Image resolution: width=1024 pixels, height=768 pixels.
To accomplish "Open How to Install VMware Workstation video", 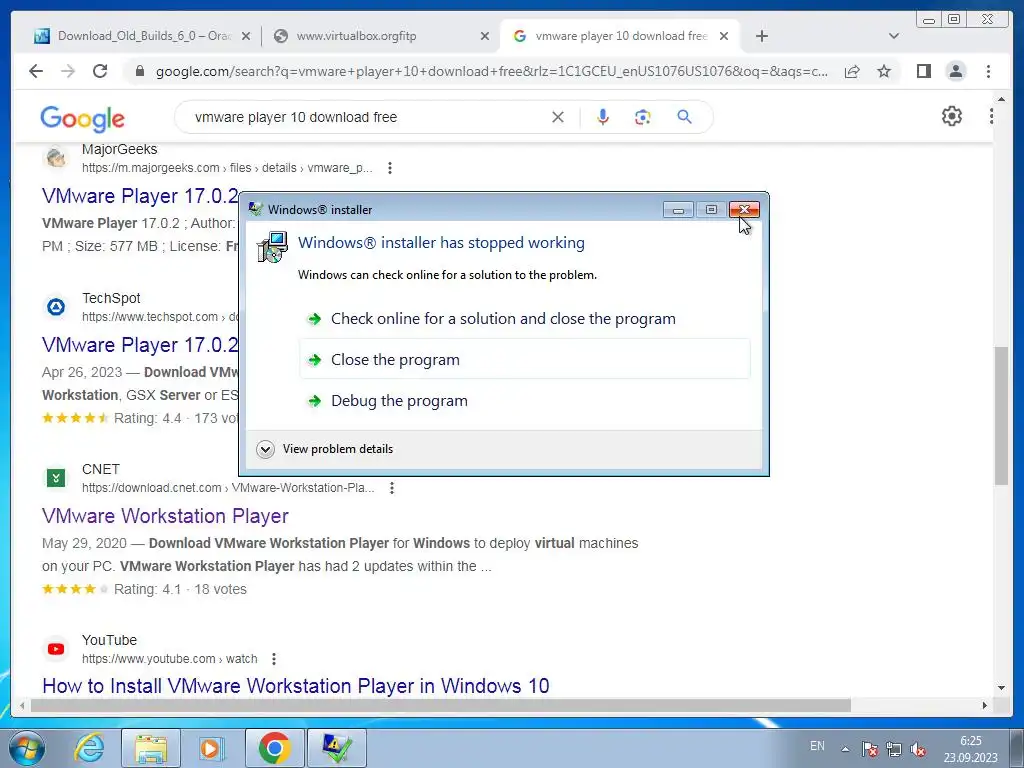I will (296, 686).
